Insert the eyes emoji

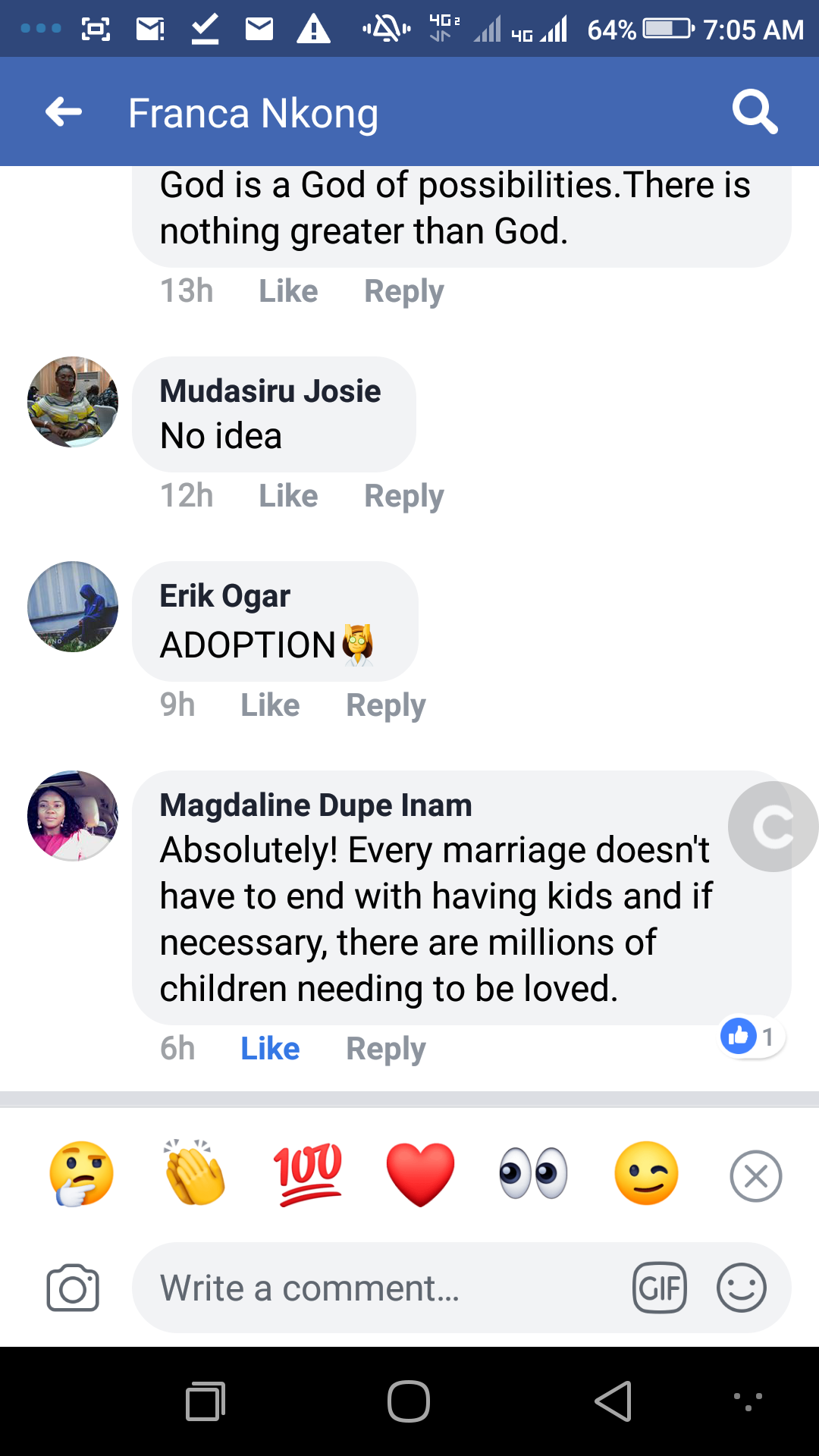tap(533, 1174)
